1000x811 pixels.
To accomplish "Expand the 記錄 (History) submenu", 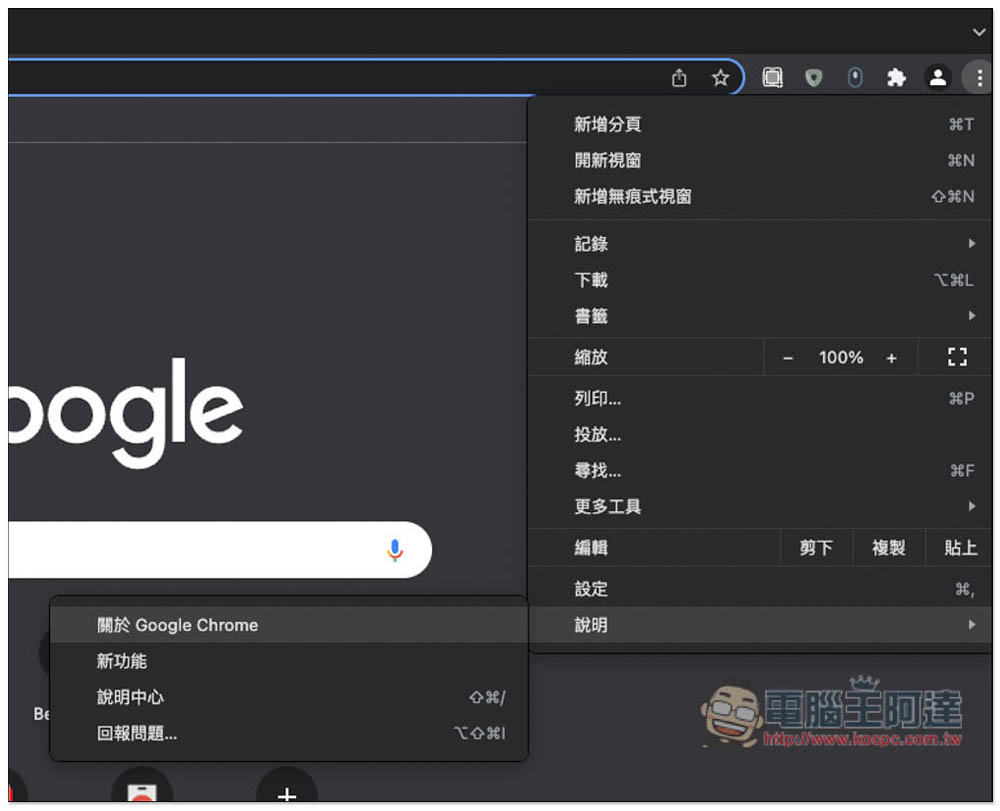I will [x=761, y=244].
